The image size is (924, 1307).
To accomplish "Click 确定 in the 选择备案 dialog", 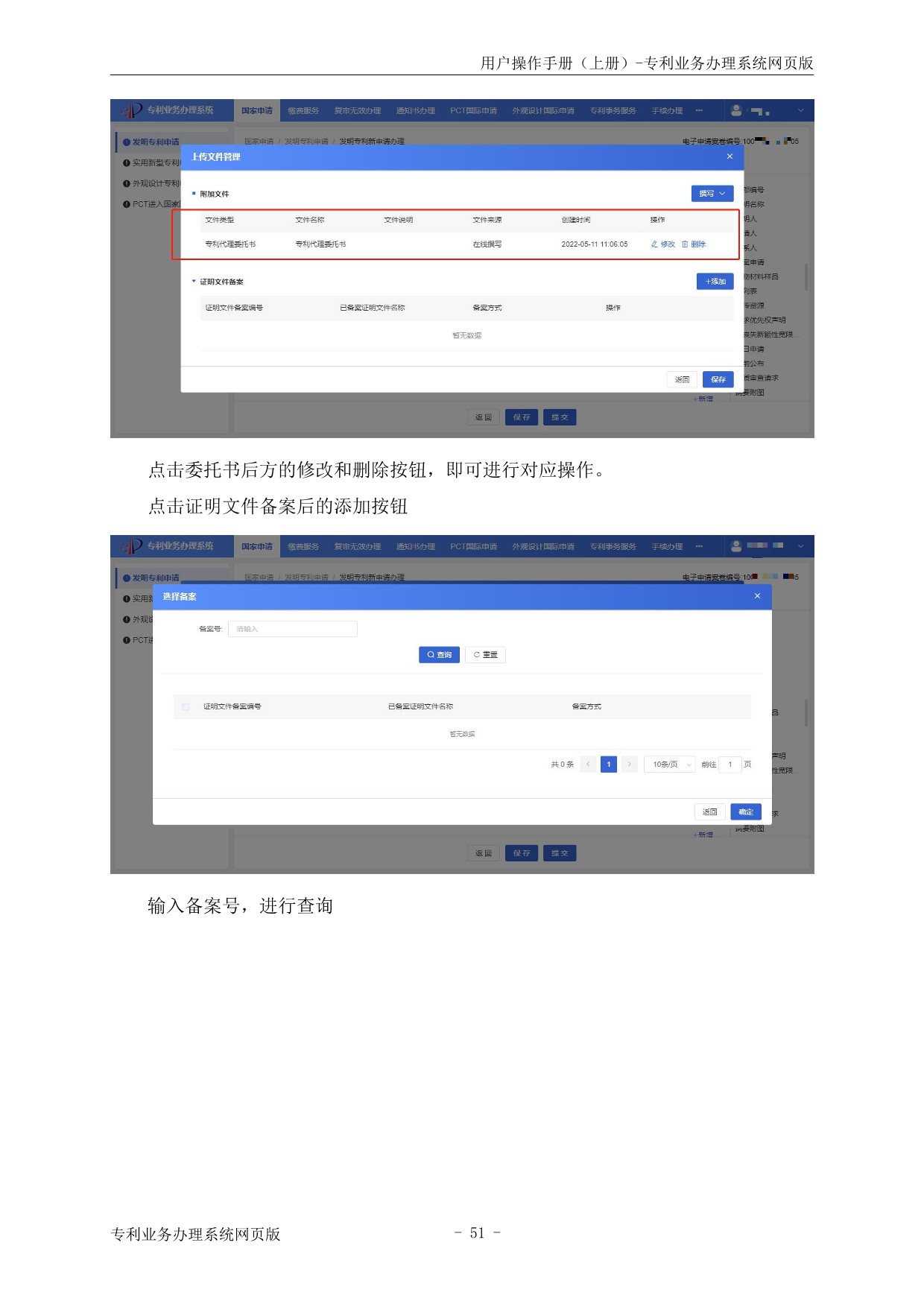I will pyautogui.click(x=745, y=812).
